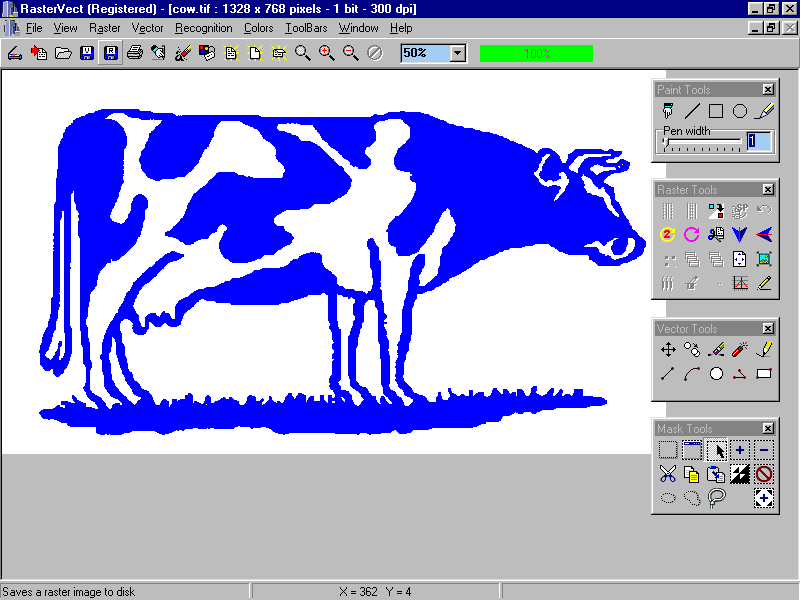
Task: Click the page with four arrows resize icon
Action: click(x=740, y=259)
